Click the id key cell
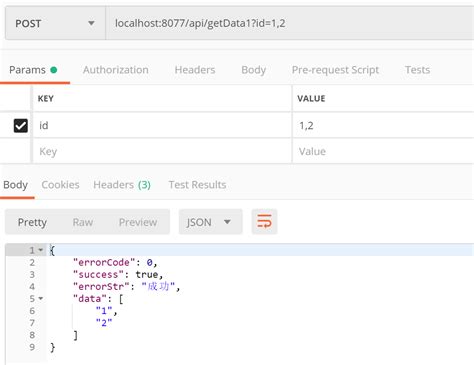 point(162,125)
